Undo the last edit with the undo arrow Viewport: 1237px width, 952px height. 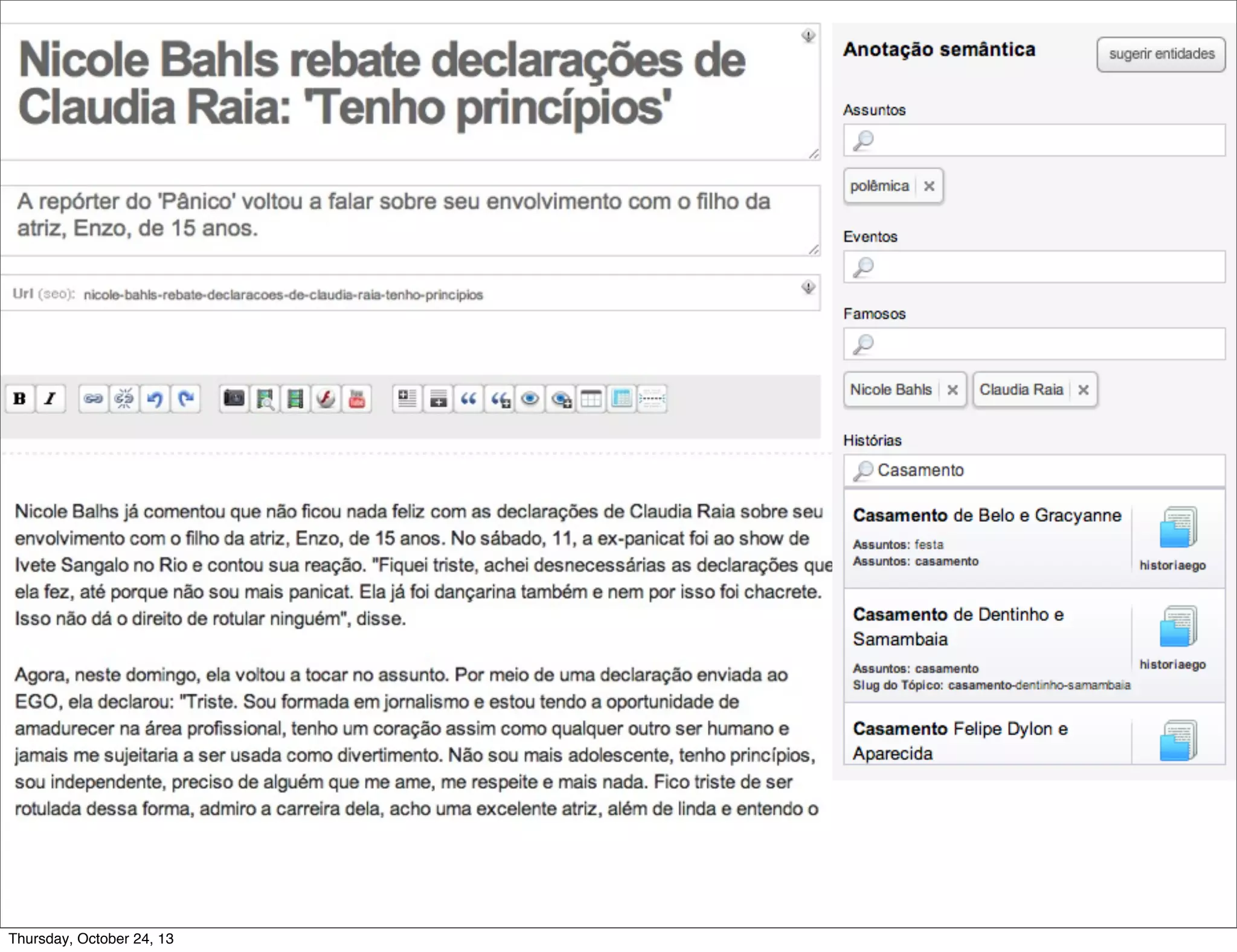155,399
